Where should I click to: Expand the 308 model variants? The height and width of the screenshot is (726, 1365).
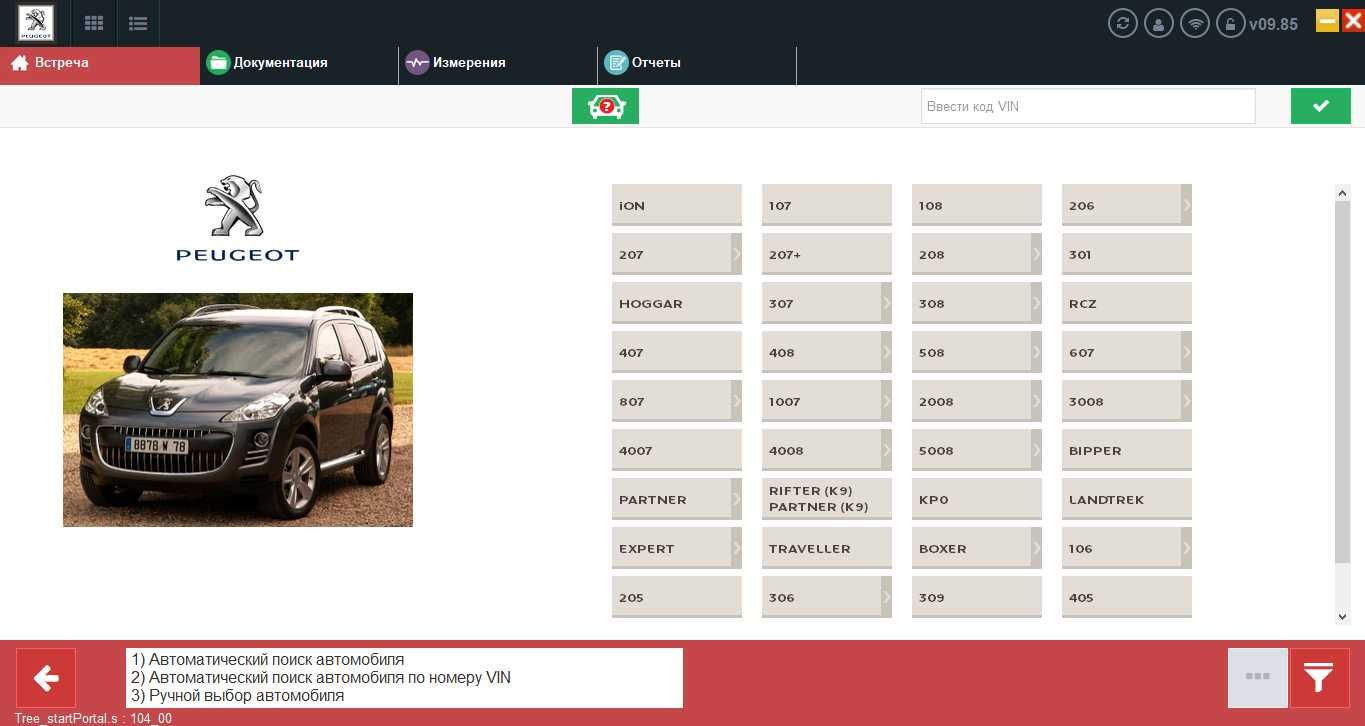[1036, 303]
